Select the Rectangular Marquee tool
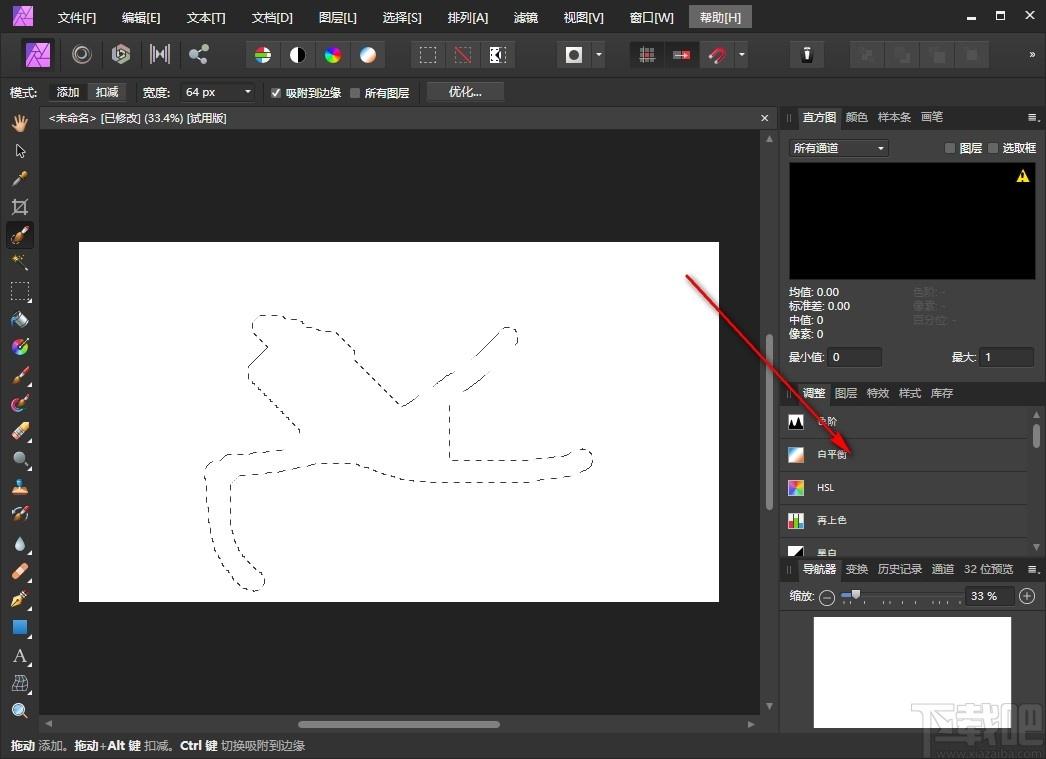The image size is (1046, 759). [20, 291]
